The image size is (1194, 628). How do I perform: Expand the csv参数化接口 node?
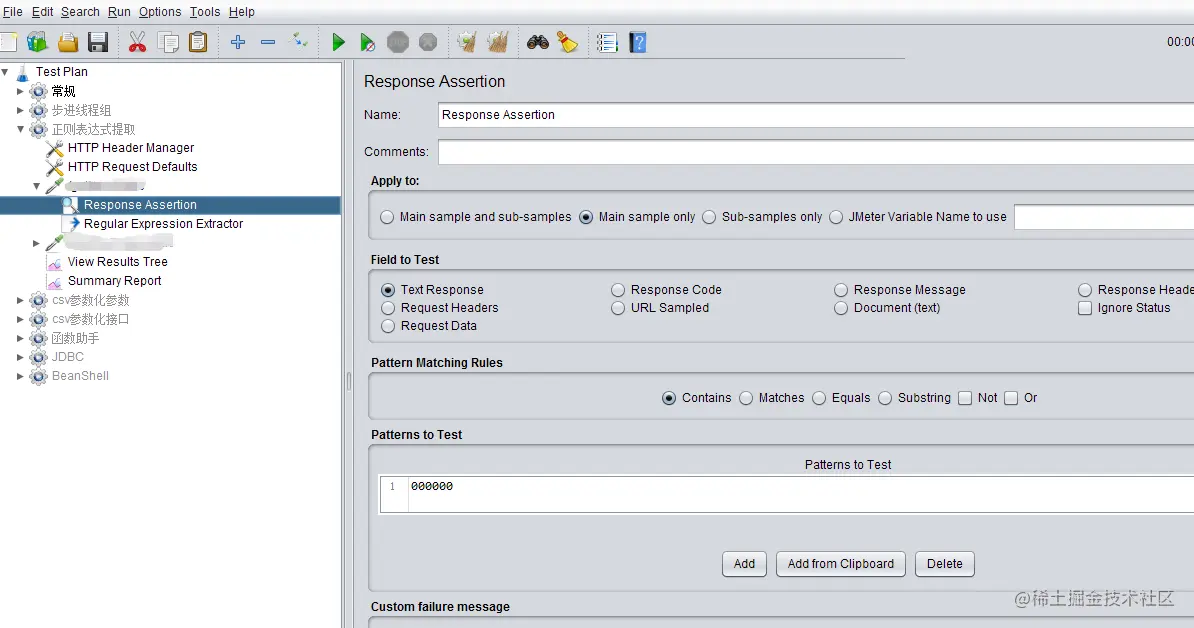tap(20, 320)
